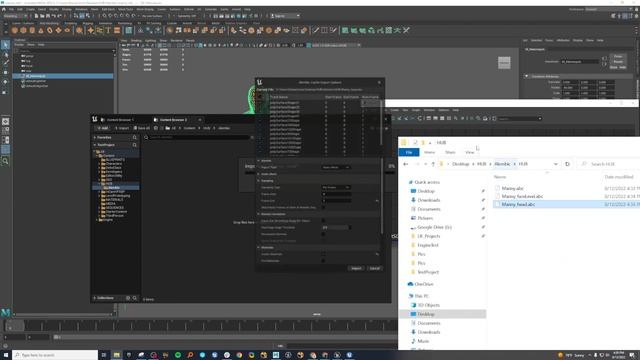Toggle Skip Empty Frames checkbox
This screenshot has width=640, height=360.
click(323, 207)
